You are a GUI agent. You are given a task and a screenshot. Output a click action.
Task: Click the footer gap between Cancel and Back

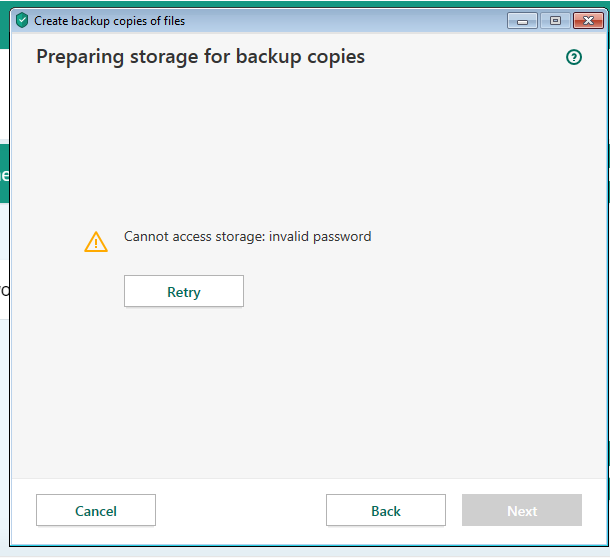[x=240, y=511]
